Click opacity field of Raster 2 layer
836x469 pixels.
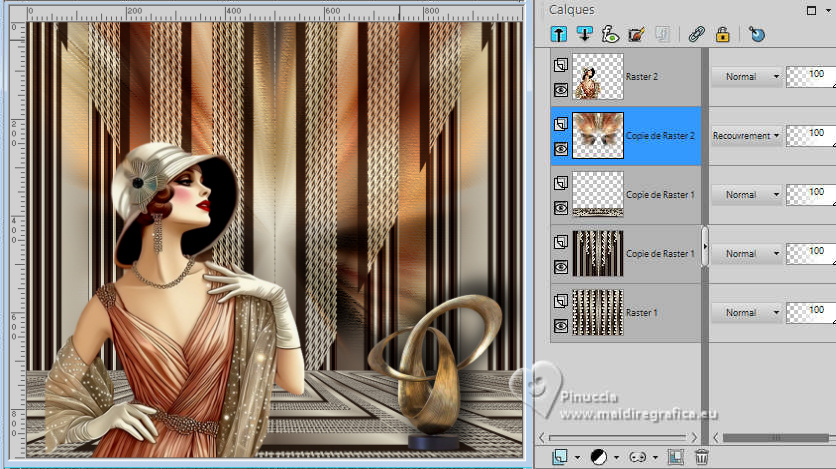[810, 77]
